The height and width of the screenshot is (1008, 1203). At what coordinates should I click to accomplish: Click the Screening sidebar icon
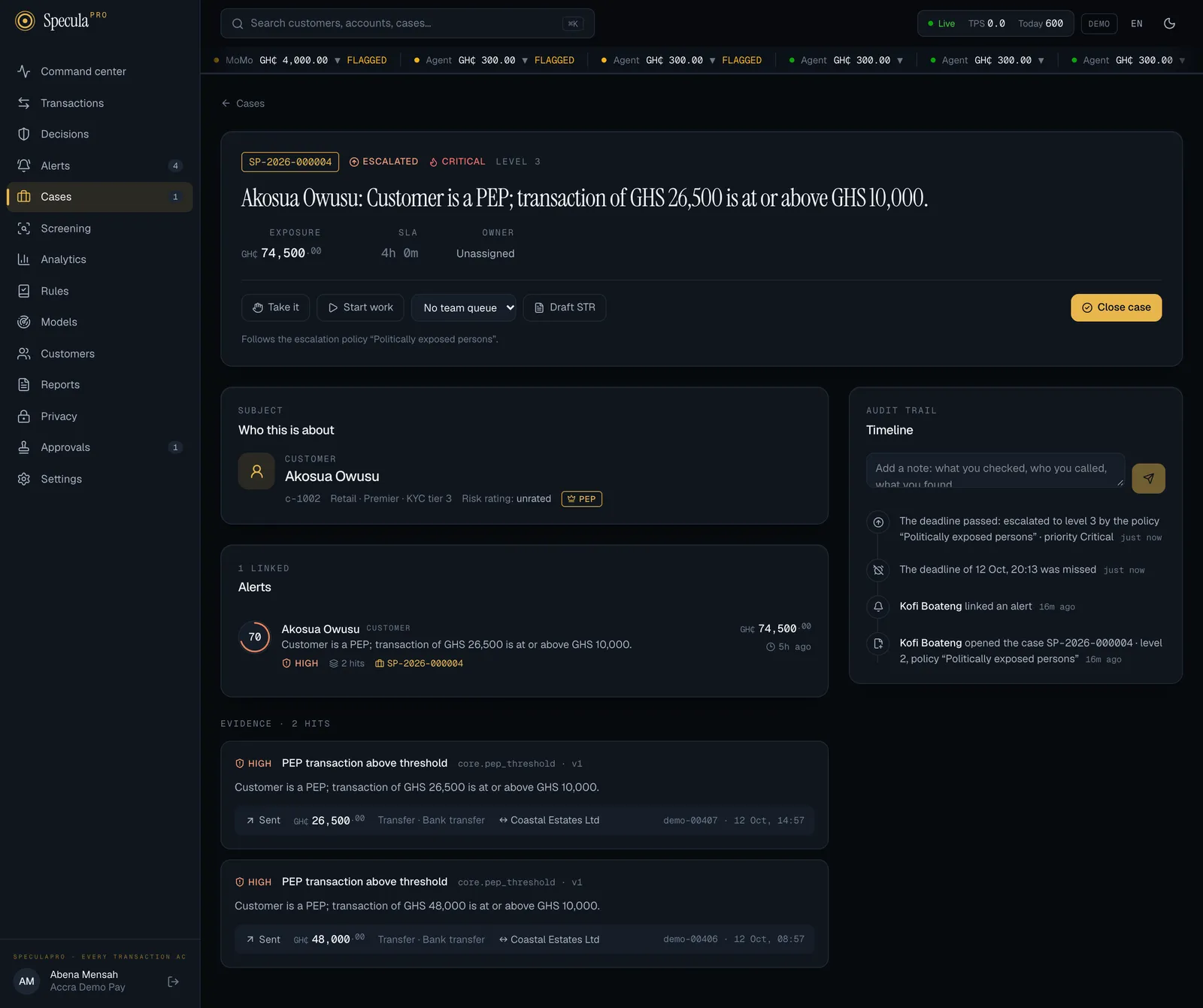tap(24, 228)
